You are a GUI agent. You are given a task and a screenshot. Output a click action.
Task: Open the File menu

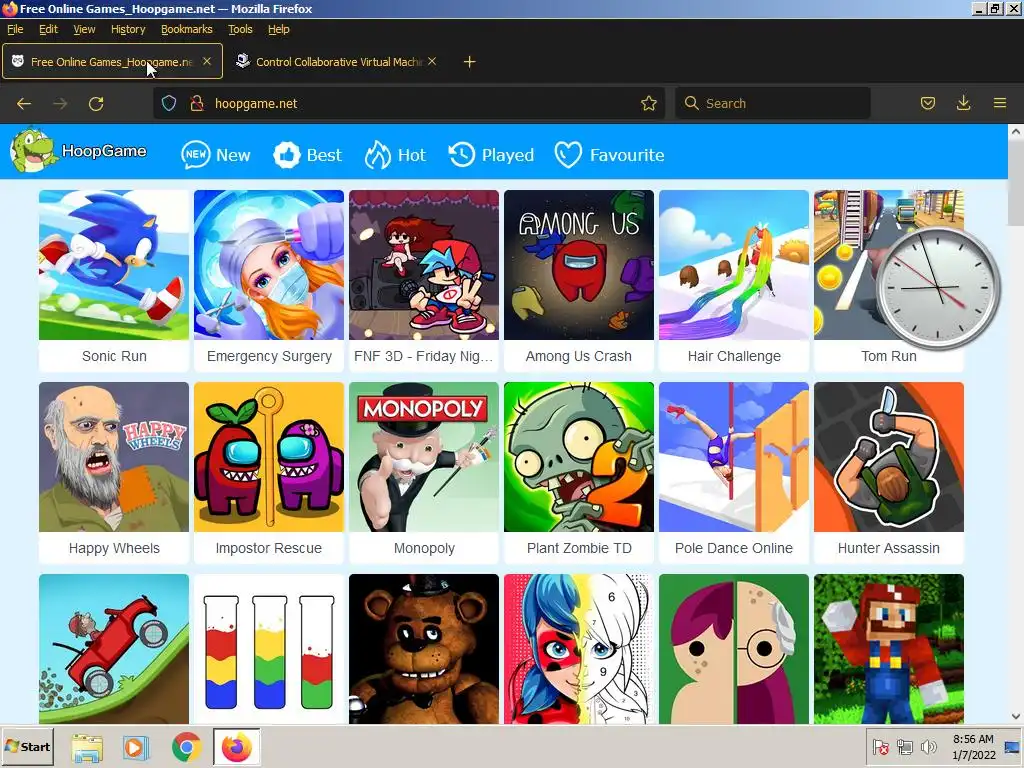pyautogui.click(x=15, y=29)
